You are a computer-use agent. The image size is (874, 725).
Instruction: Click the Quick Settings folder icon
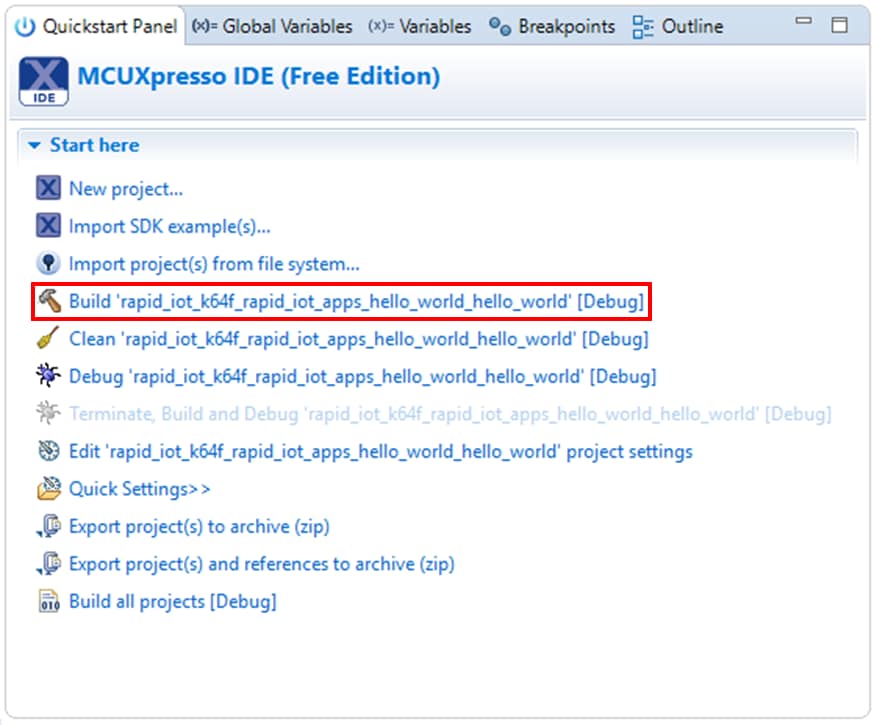48,489
